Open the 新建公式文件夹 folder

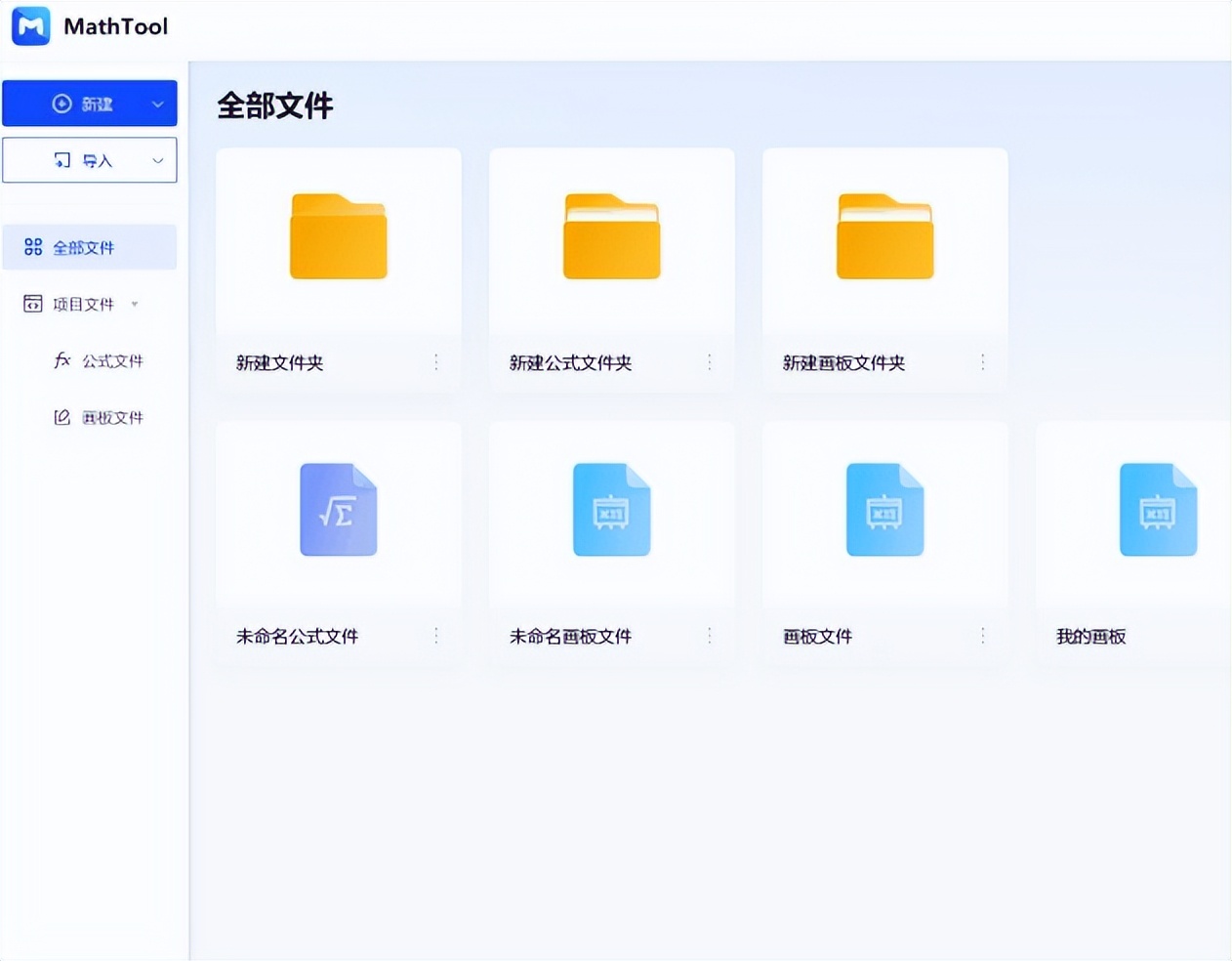tap(611, 235)
